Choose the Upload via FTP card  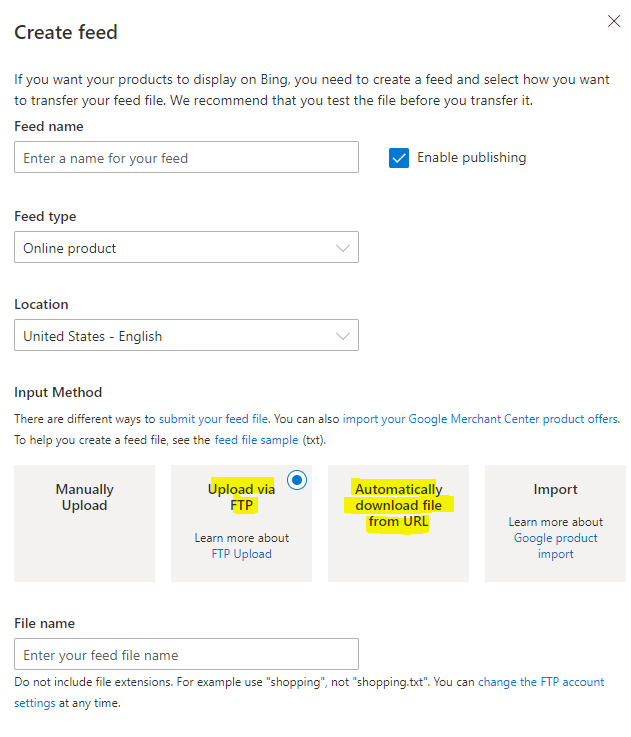[241, 523]
